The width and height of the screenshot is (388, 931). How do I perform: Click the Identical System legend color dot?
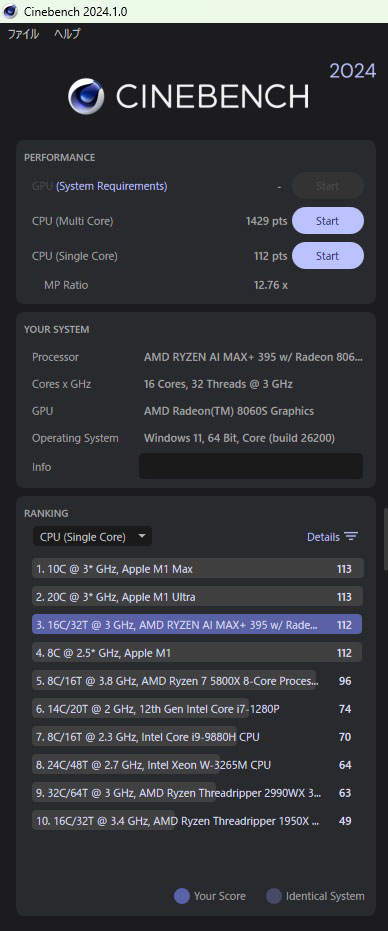(x=273, y=896)
